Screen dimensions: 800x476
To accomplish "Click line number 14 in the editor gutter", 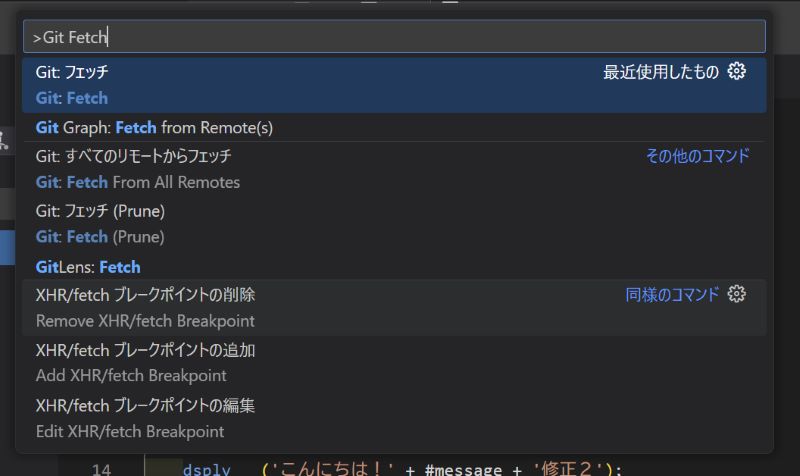I will point(102,469).
